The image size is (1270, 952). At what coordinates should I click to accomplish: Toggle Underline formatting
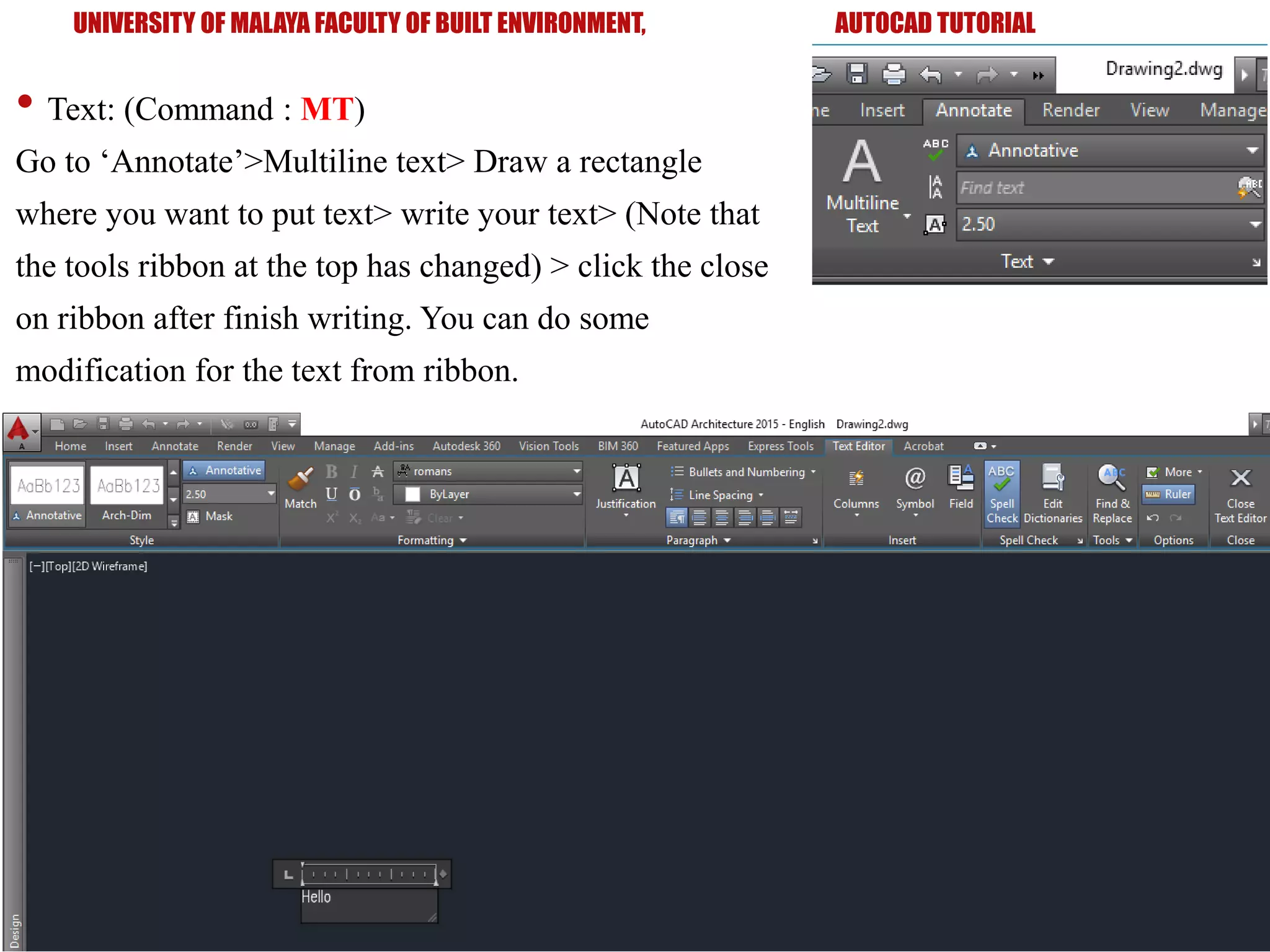click(x=332, y=494)
